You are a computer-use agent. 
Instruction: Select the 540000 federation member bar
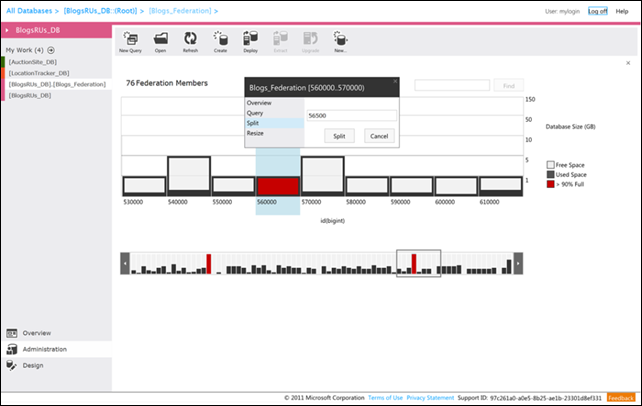(x=189, y=176)
